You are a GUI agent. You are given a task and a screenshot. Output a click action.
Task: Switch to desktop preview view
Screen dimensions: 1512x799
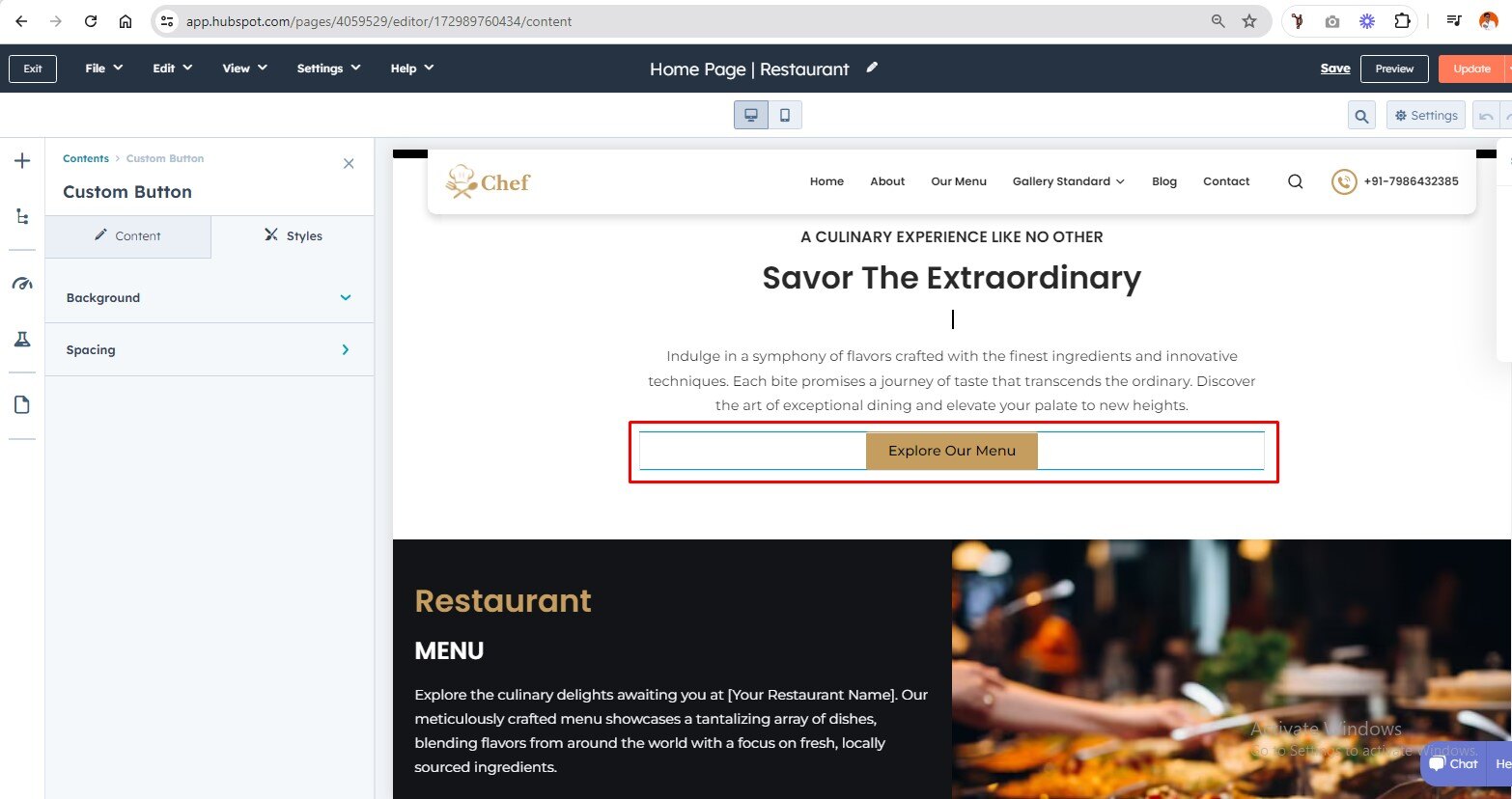(751, 115)
